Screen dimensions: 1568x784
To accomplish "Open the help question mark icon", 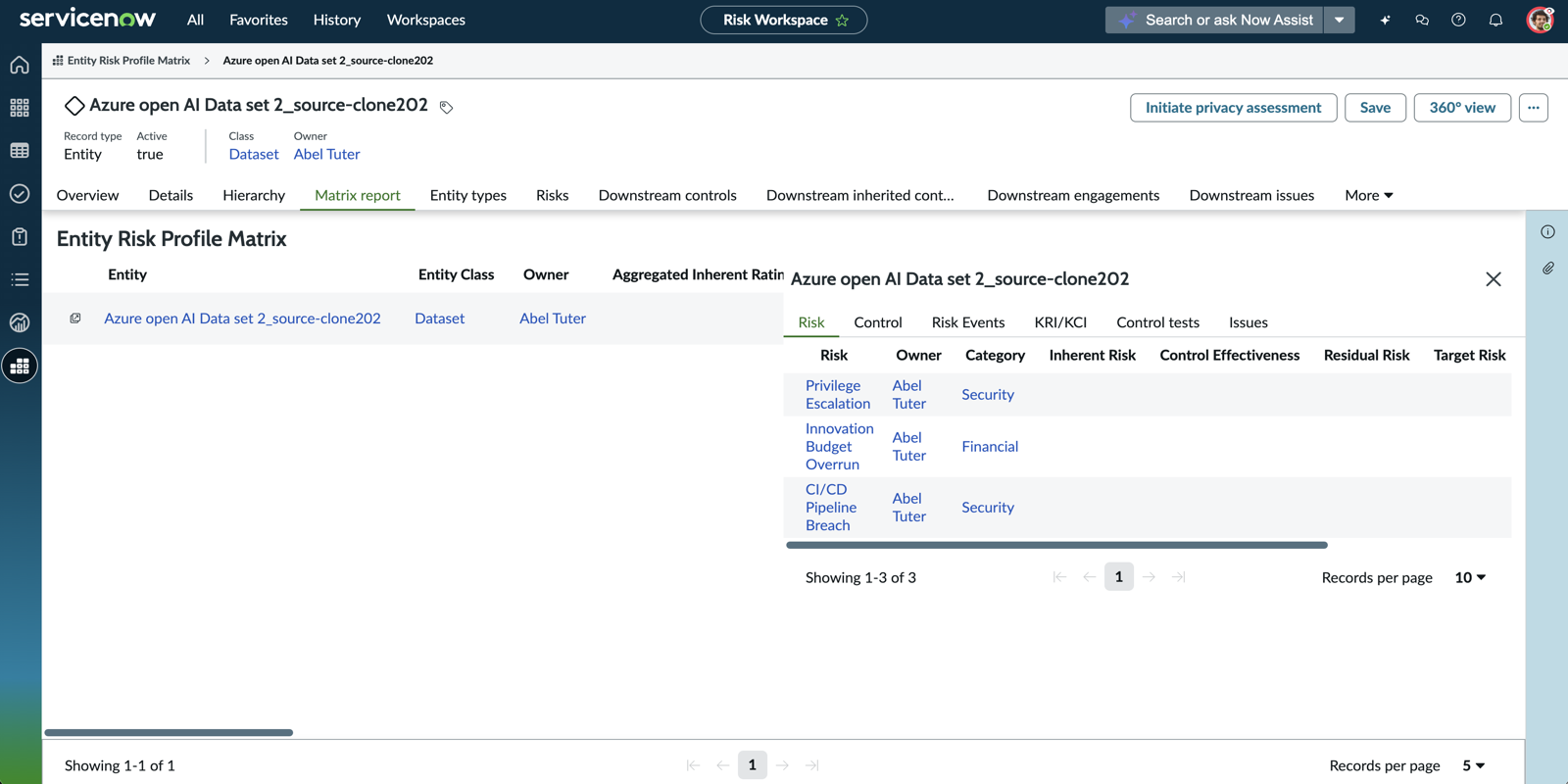I will click(1458, 20).
